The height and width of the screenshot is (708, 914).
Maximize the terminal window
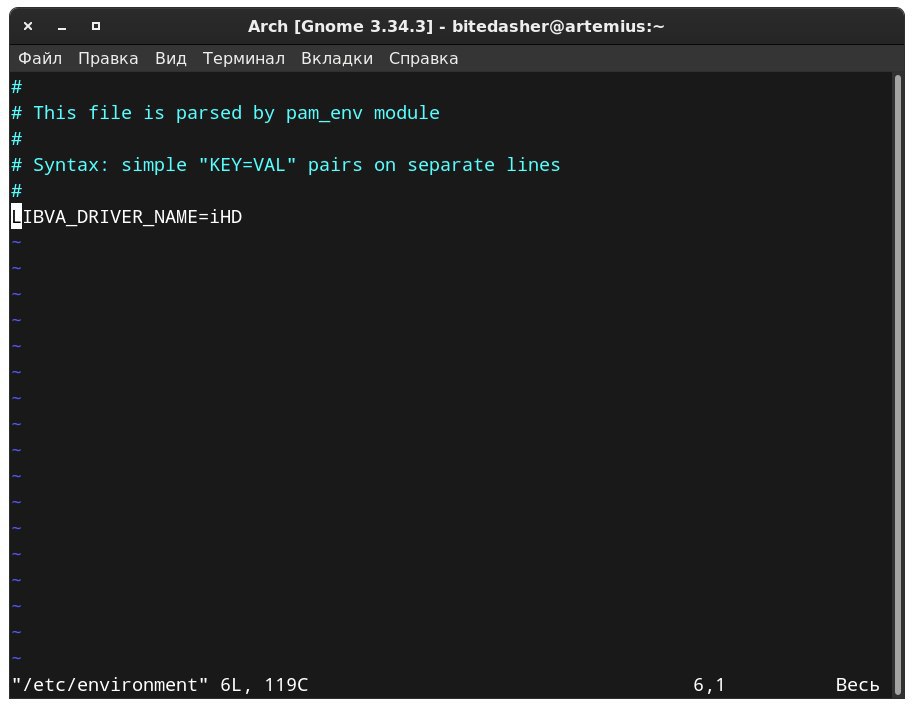(x=96, y=26)
